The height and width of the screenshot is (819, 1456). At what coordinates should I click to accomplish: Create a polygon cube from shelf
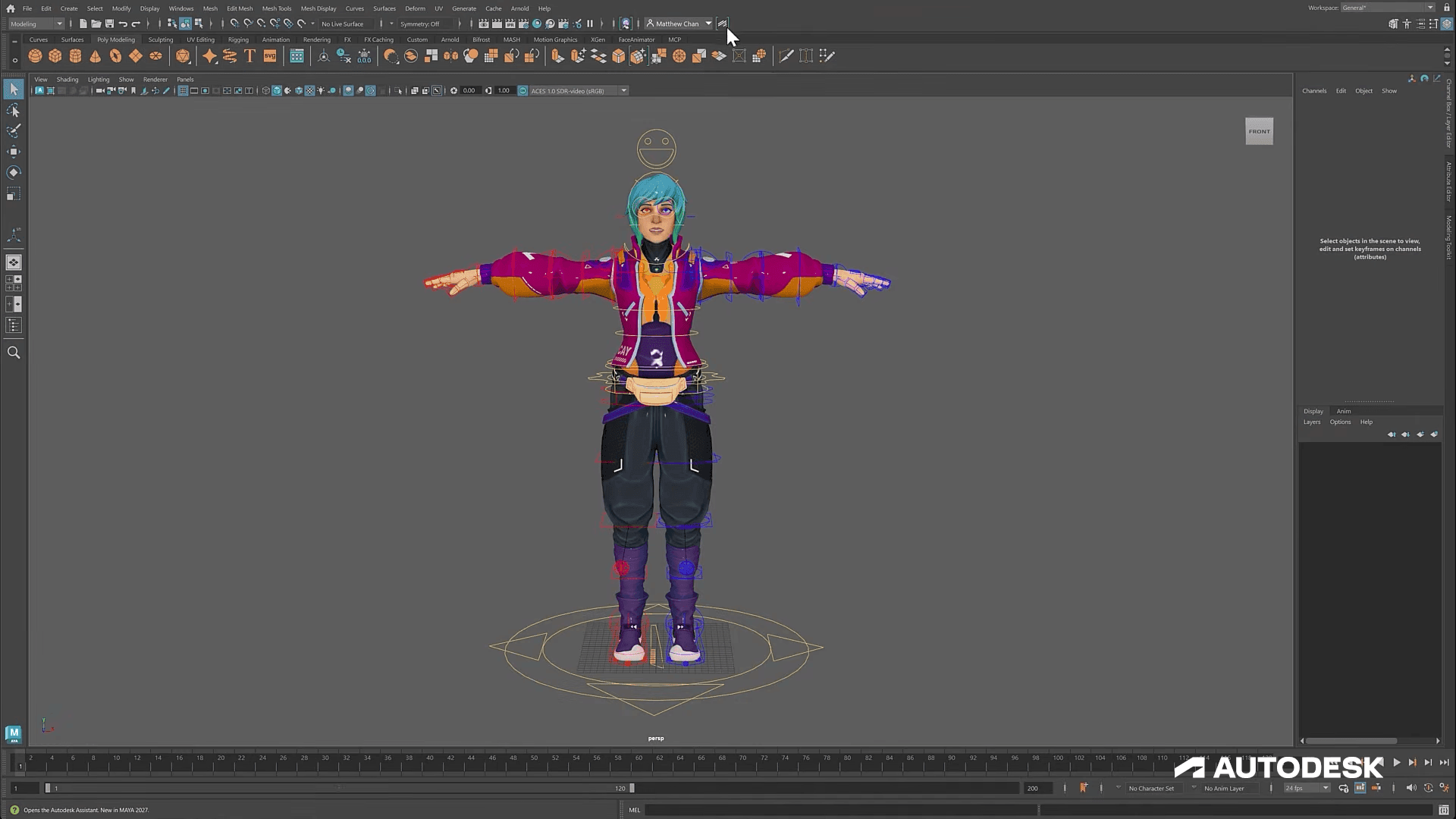point(55,56)
